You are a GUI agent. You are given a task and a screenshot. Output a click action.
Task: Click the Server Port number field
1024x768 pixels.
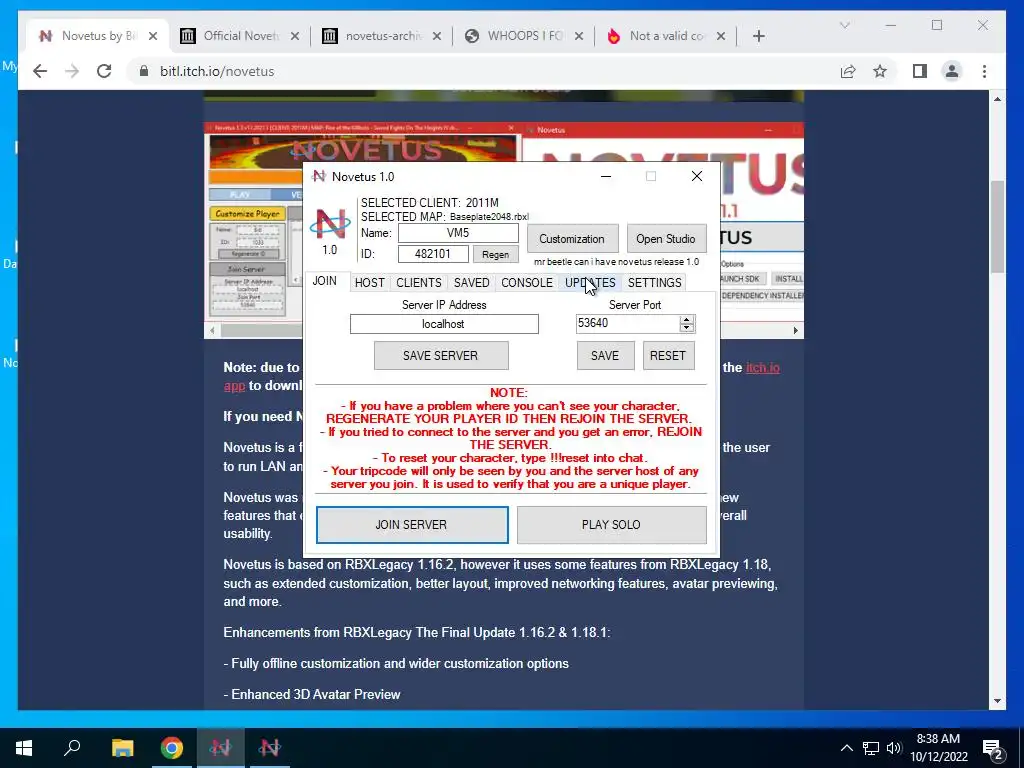point(628,323)
